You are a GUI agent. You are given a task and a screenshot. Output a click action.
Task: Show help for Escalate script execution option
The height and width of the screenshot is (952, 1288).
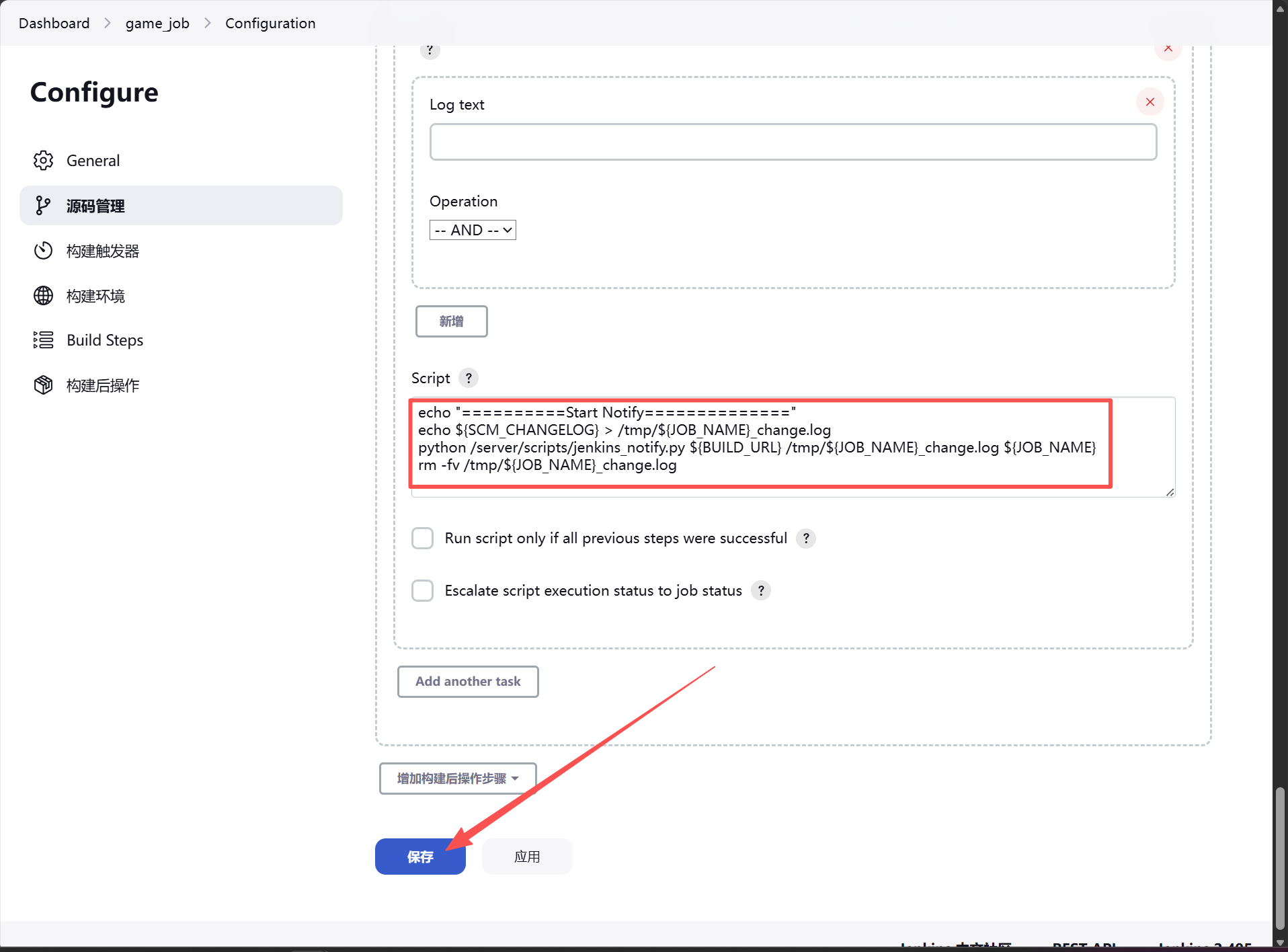[761, 590]
